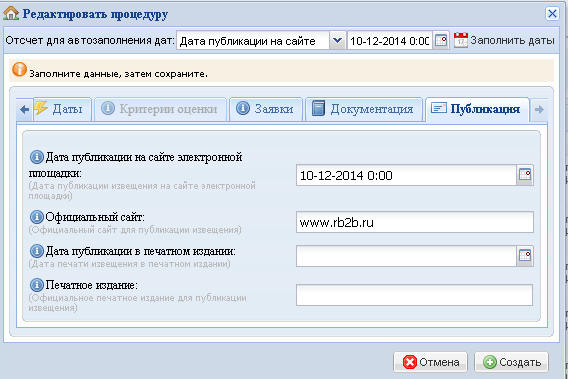This screenshot has height=379, width=568.
Task: Focus the Печатное издание text field
Action: (414, 295)
